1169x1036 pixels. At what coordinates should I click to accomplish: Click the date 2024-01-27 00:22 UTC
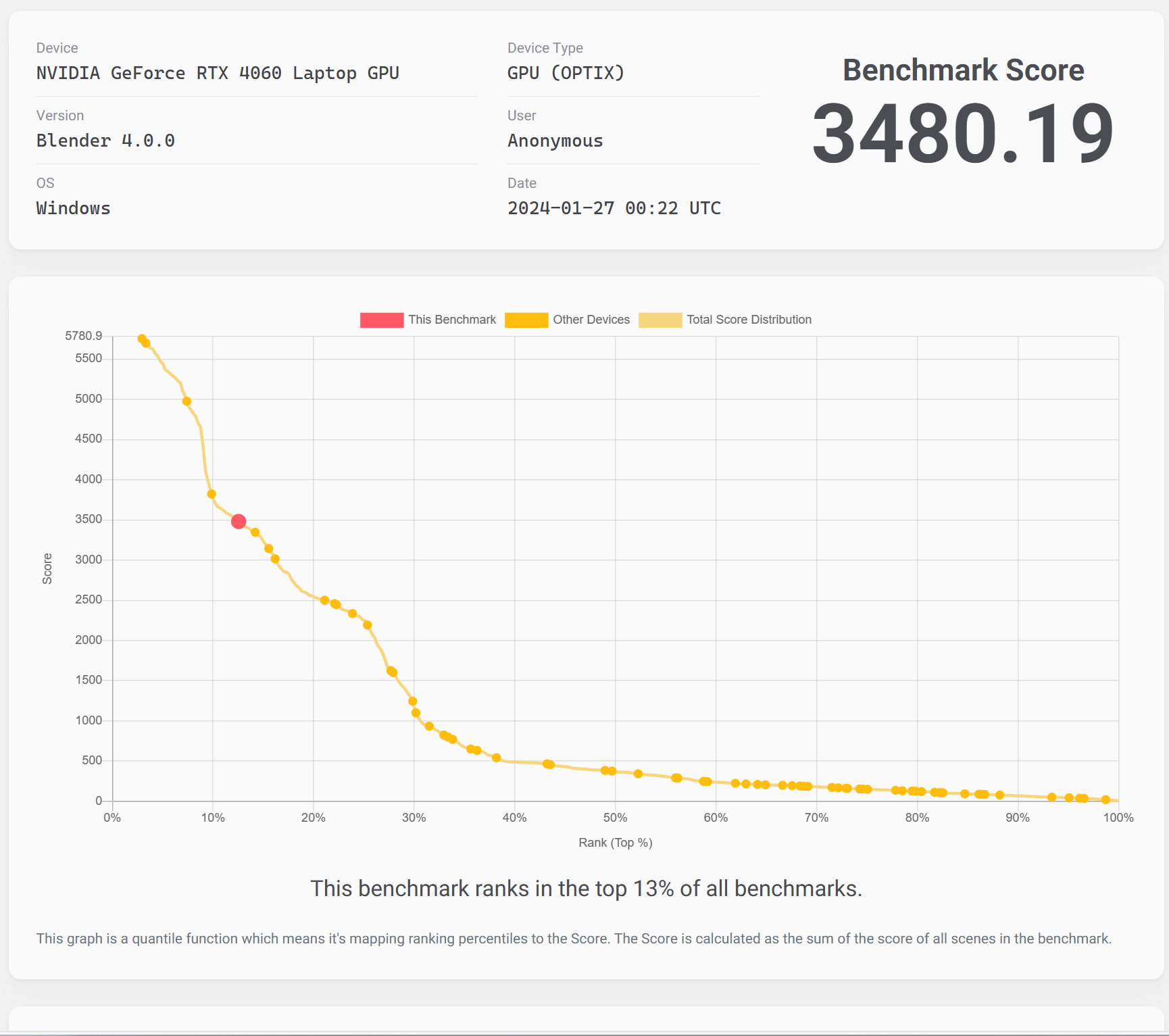point(614,208)
